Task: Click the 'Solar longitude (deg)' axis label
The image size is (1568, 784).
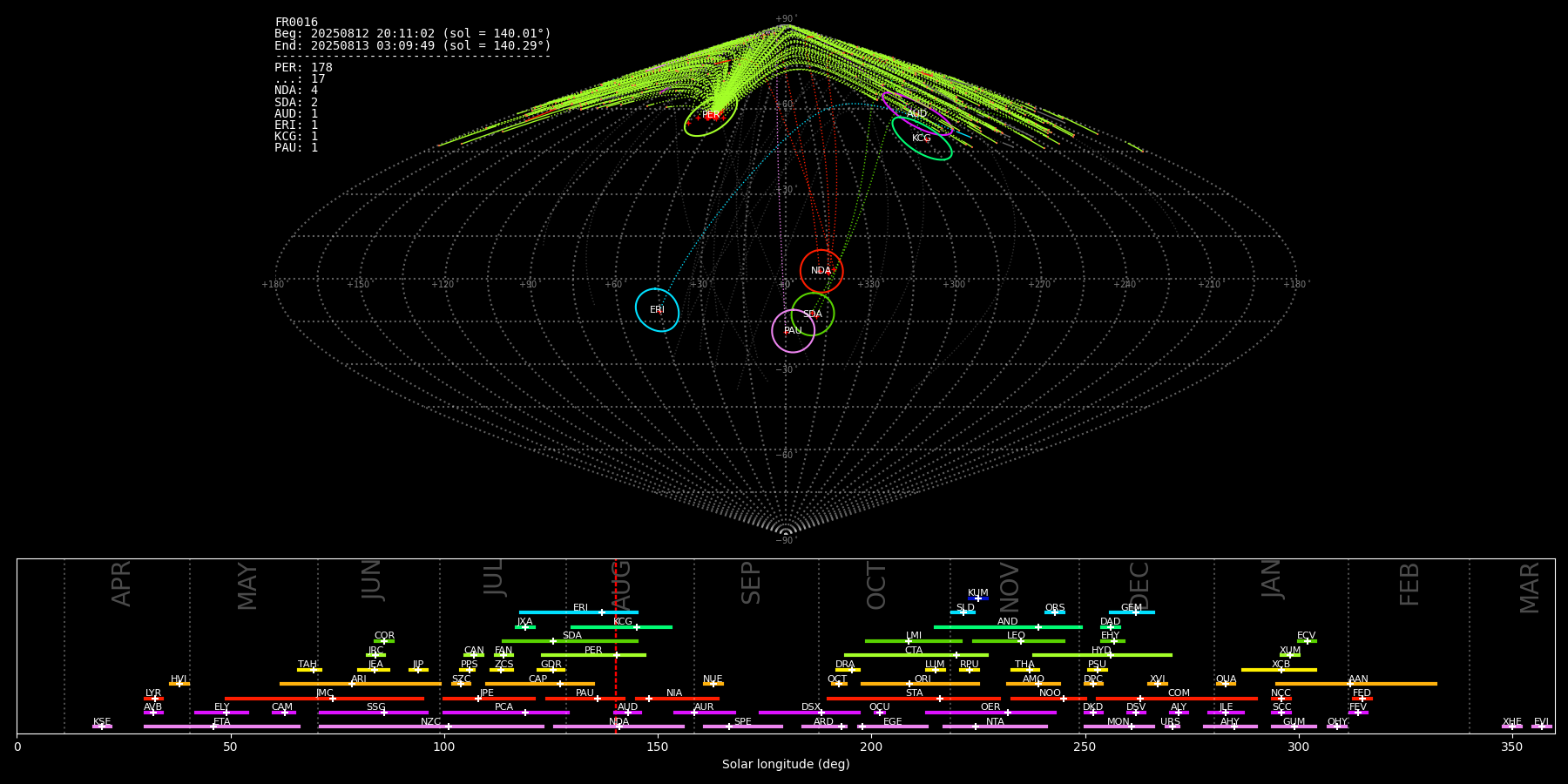Action: pos(786,764)
